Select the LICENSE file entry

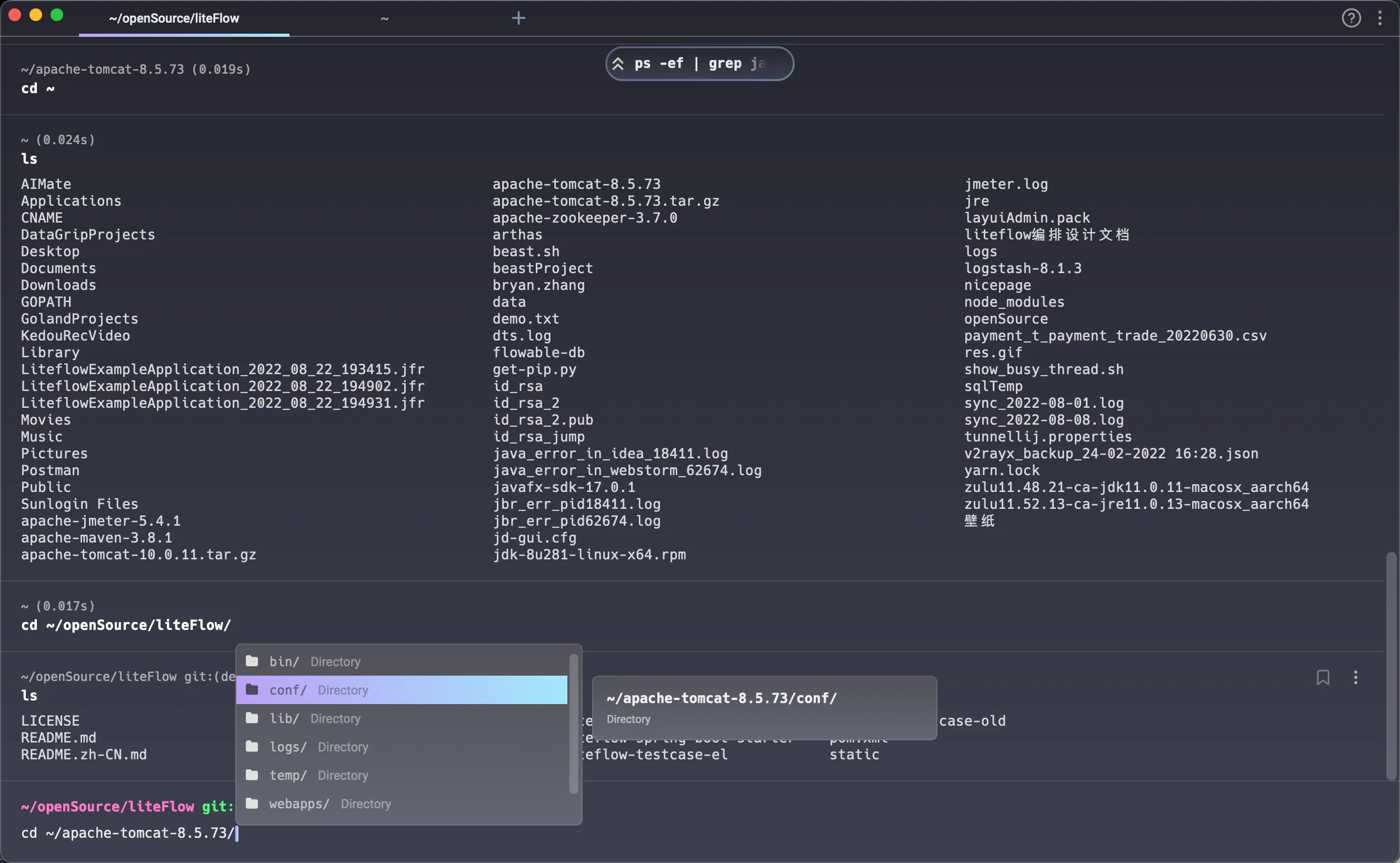[50, 720]
